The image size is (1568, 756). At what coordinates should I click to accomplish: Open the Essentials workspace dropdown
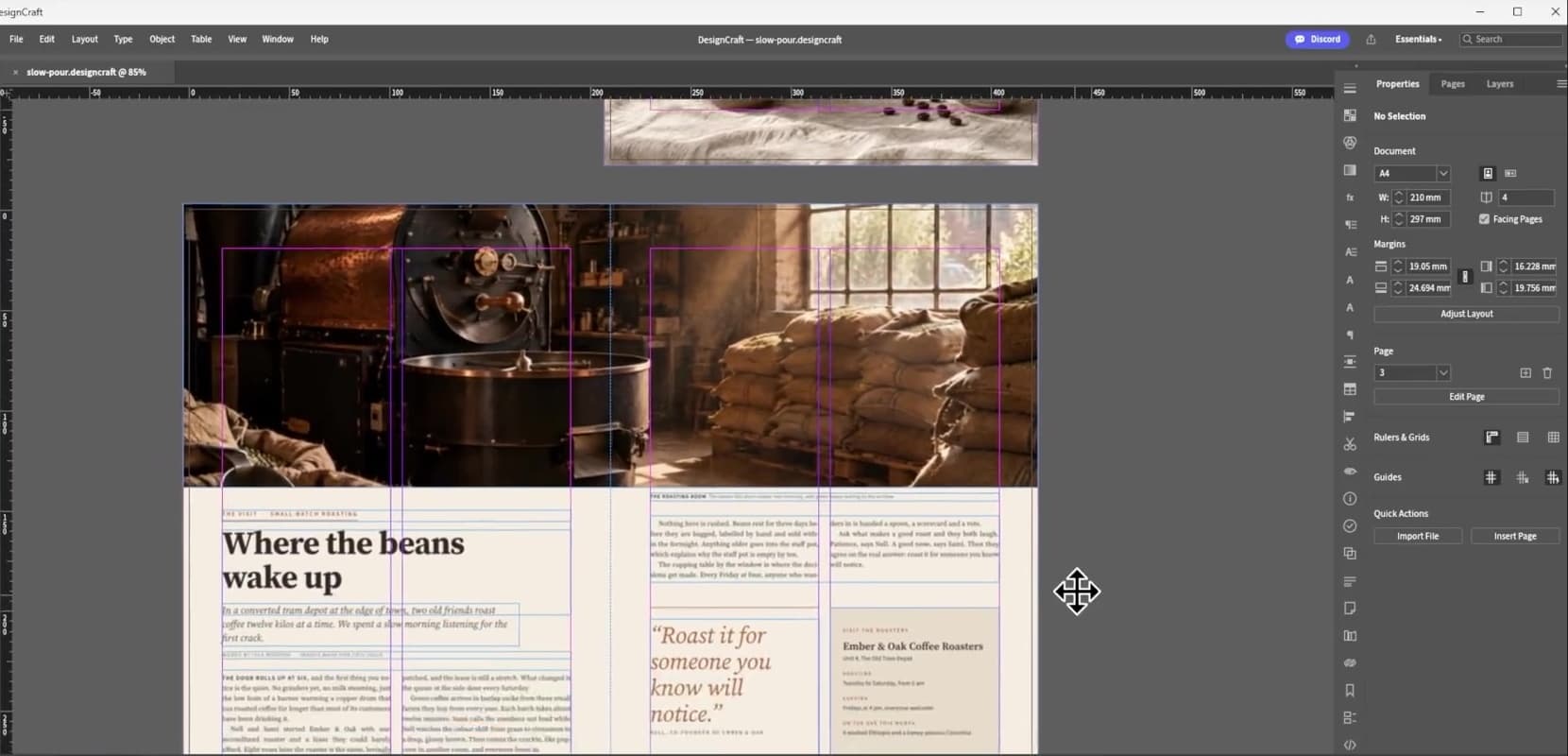1419,40
